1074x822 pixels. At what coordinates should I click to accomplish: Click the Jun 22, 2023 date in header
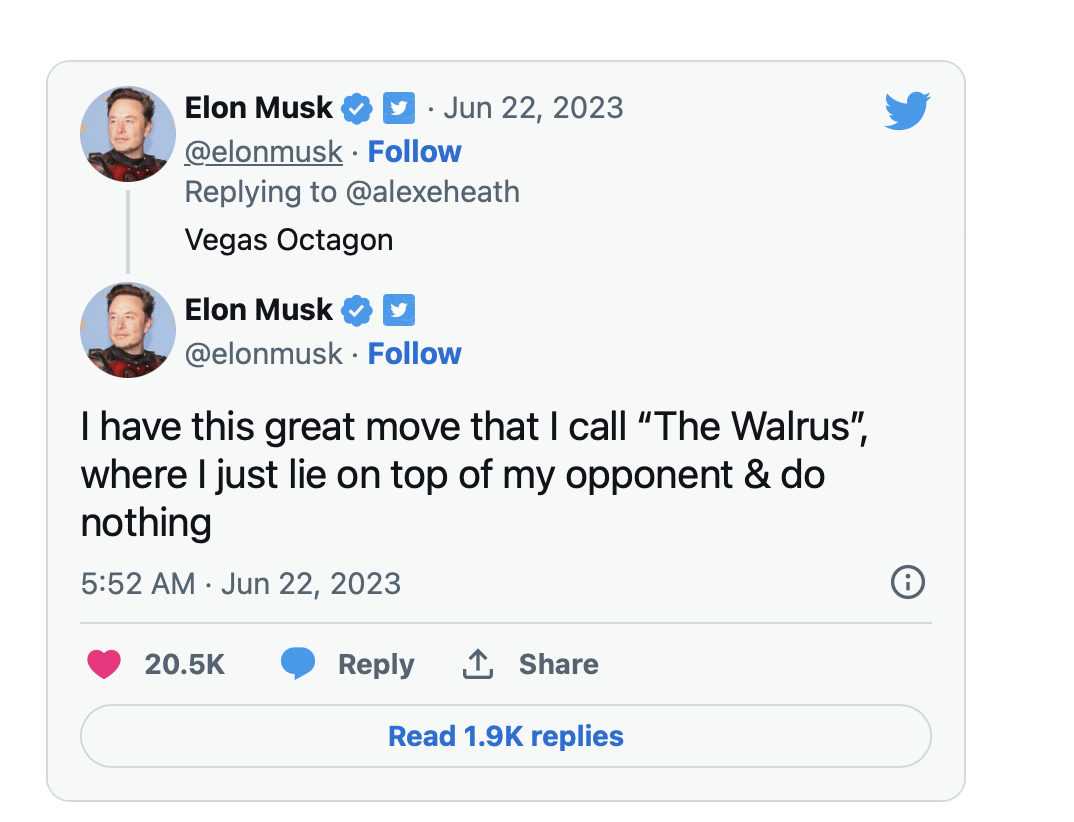pyautogui.click(x=534, y=108)
